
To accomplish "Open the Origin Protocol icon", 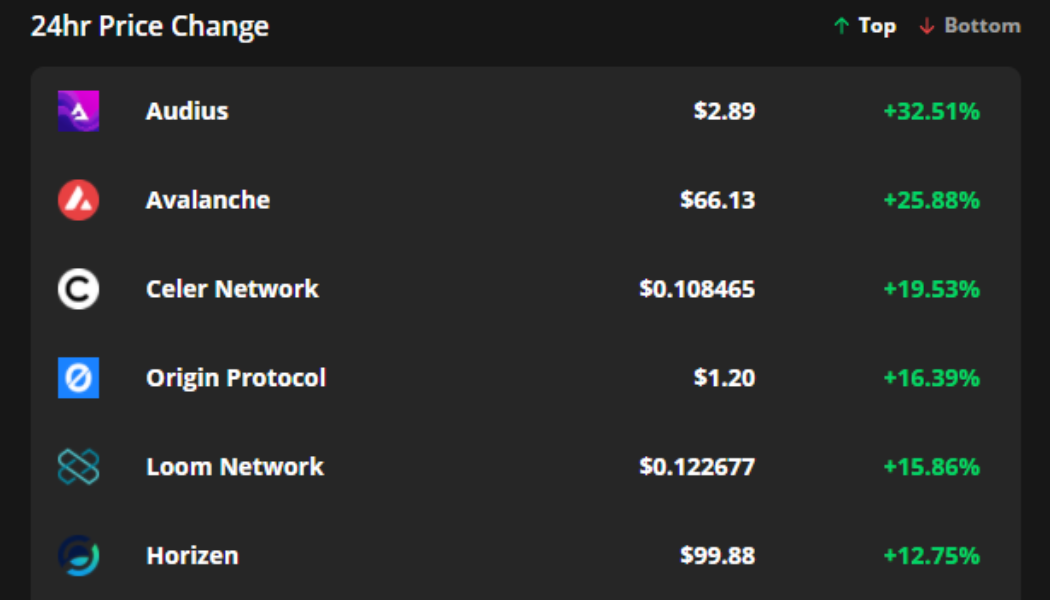I will pyautogui.click(x=76, y=377).
